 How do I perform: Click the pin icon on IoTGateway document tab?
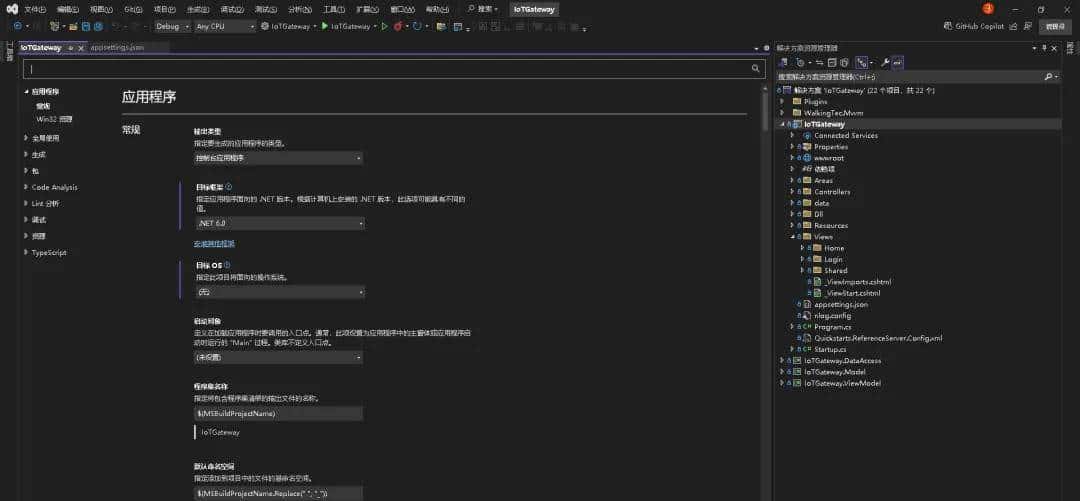pyautogui.click(x=71, y=48)
